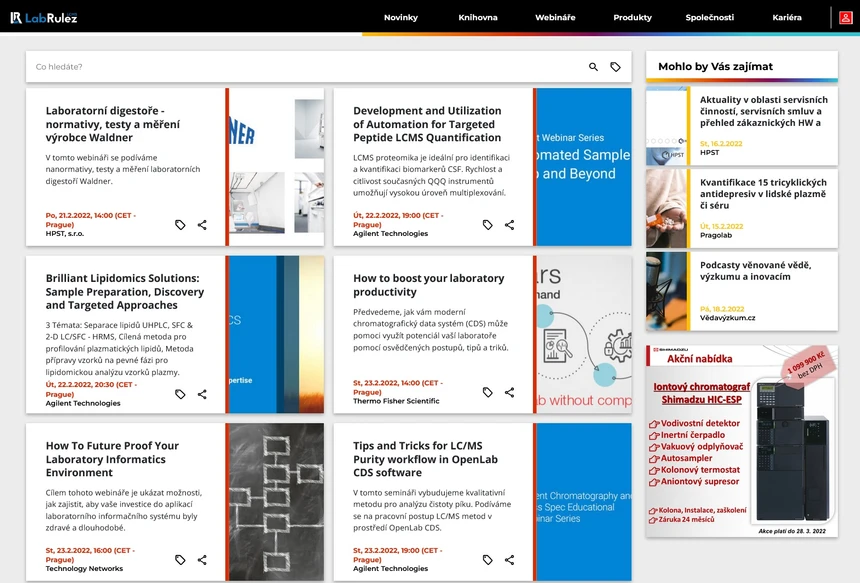Click the 'Technology Networks' organizer name

click(84, 569)
